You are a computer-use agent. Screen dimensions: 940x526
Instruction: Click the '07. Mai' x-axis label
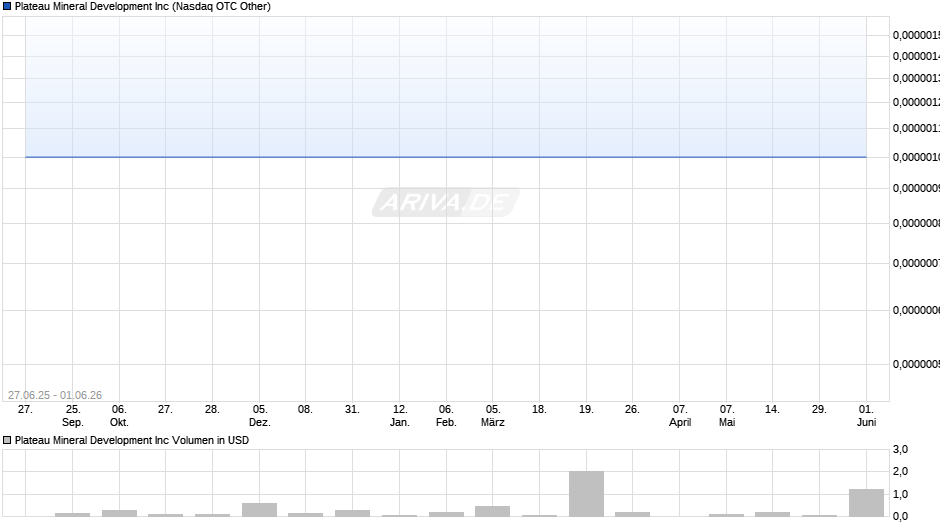point(727,416)
